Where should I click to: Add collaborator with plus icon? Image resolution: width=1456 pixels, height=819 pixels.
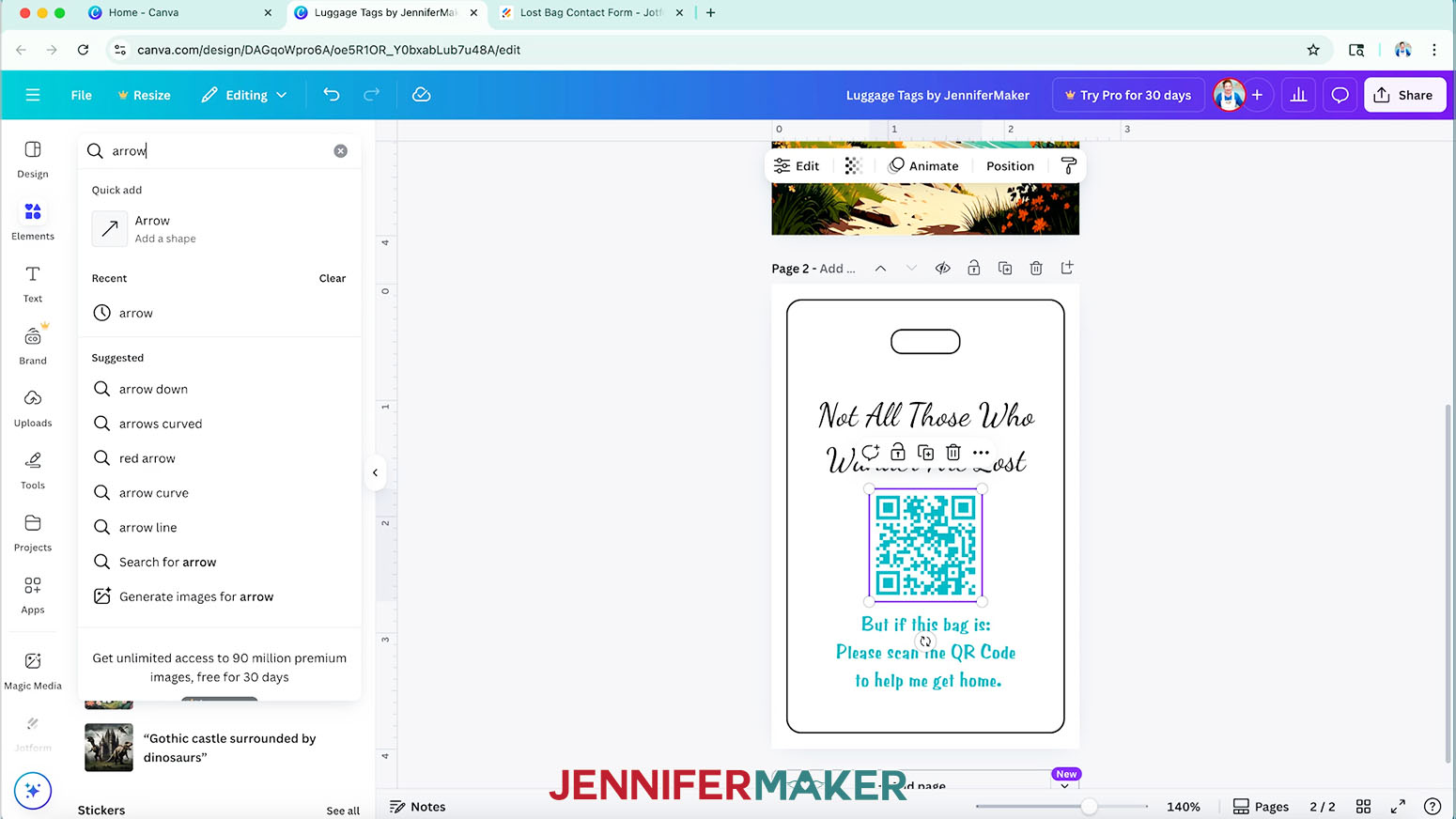(1257, 95)
